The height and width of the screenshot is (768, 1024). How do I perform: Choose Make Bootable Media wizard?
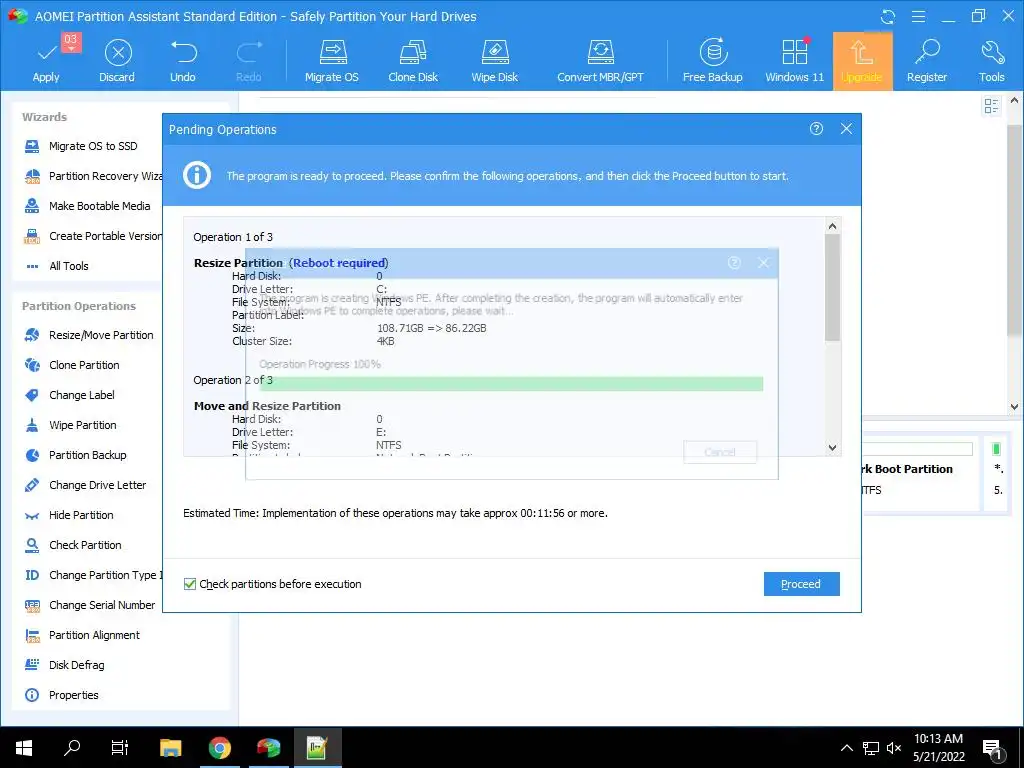[87, 206]
